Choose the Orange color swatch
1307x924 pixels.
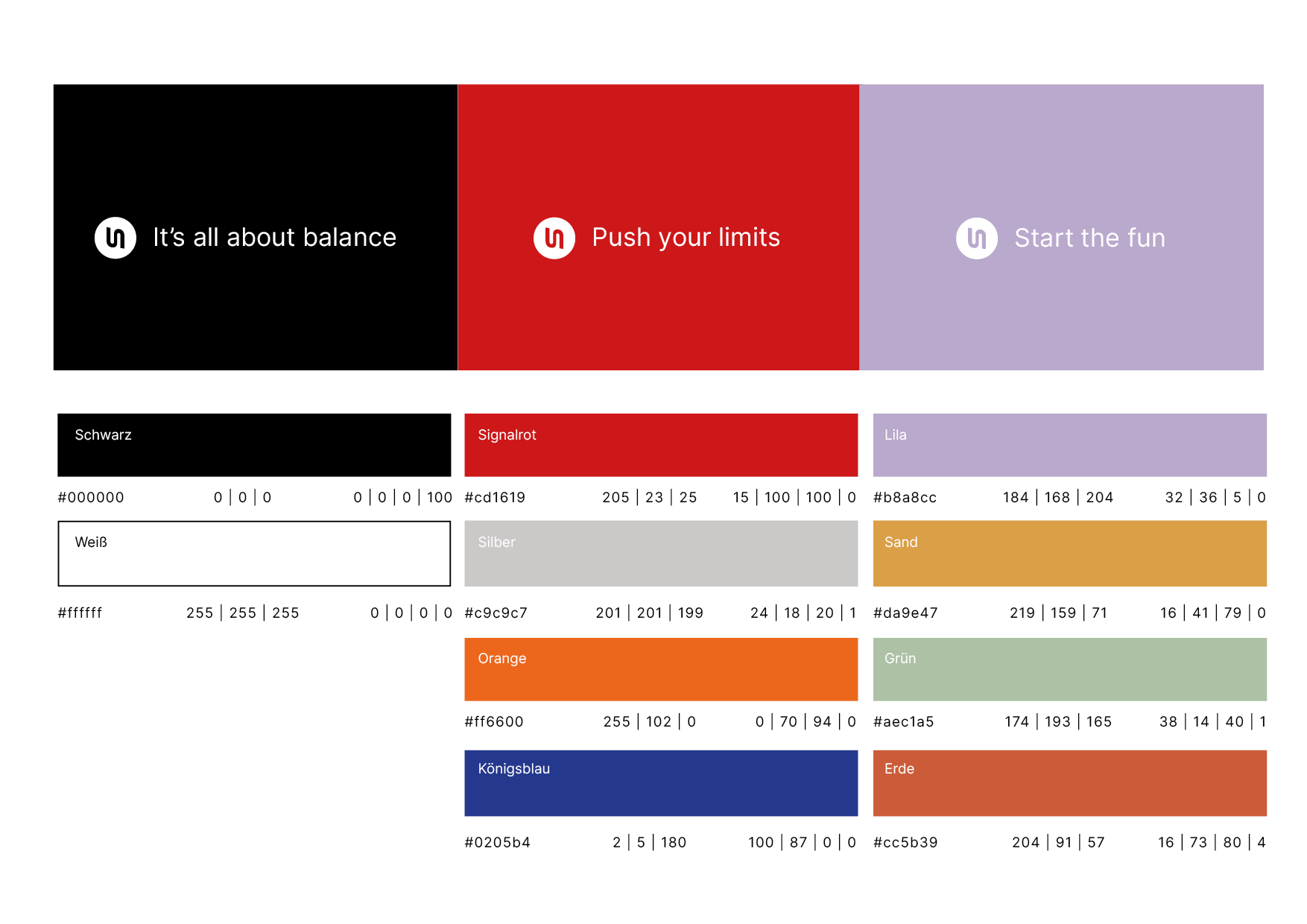[661, 669]
